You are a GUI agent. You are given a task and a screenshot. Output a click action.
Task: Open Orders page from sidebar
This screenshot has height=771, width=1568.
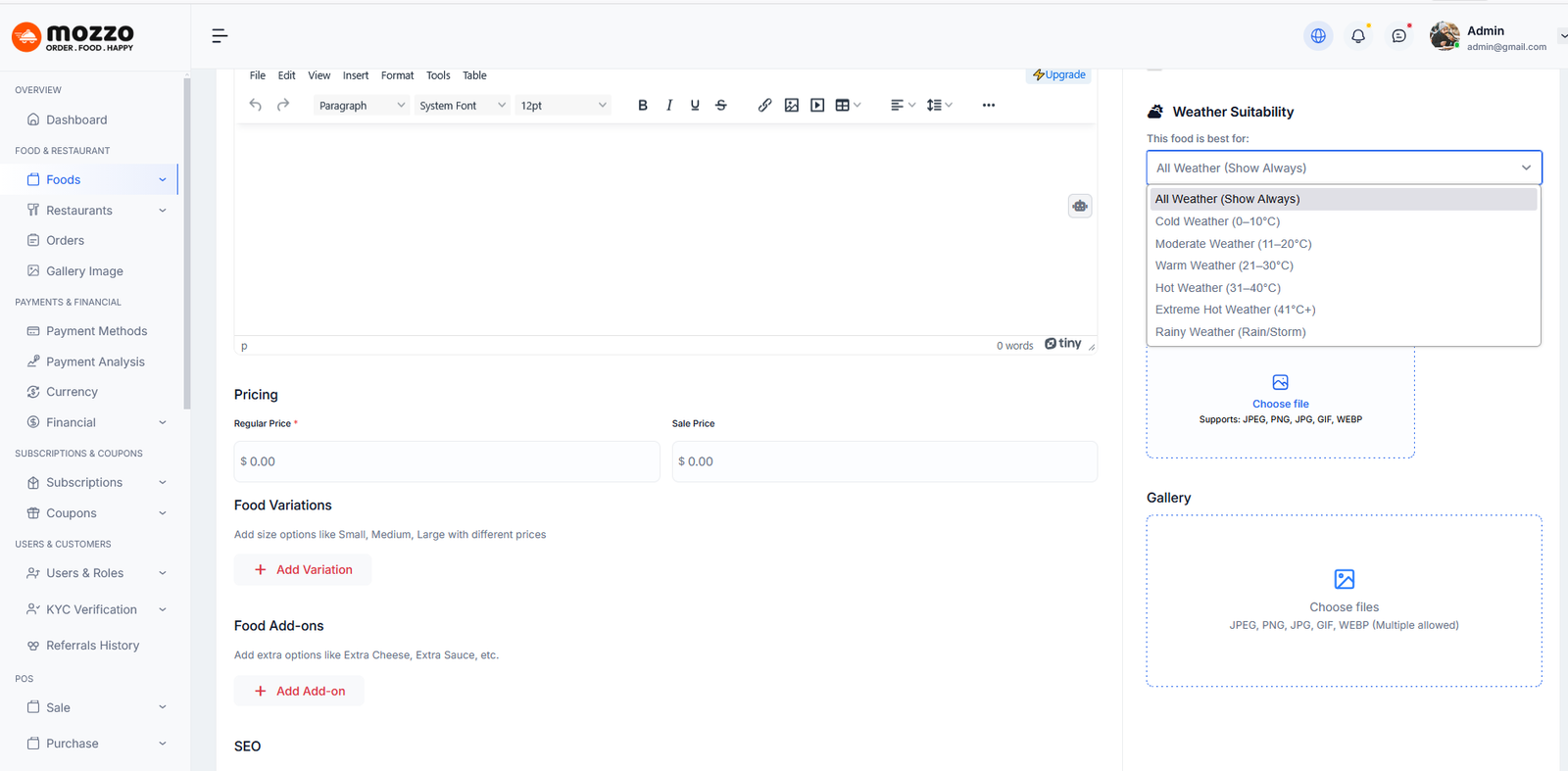pyautogui.click(x=65, y=241)
